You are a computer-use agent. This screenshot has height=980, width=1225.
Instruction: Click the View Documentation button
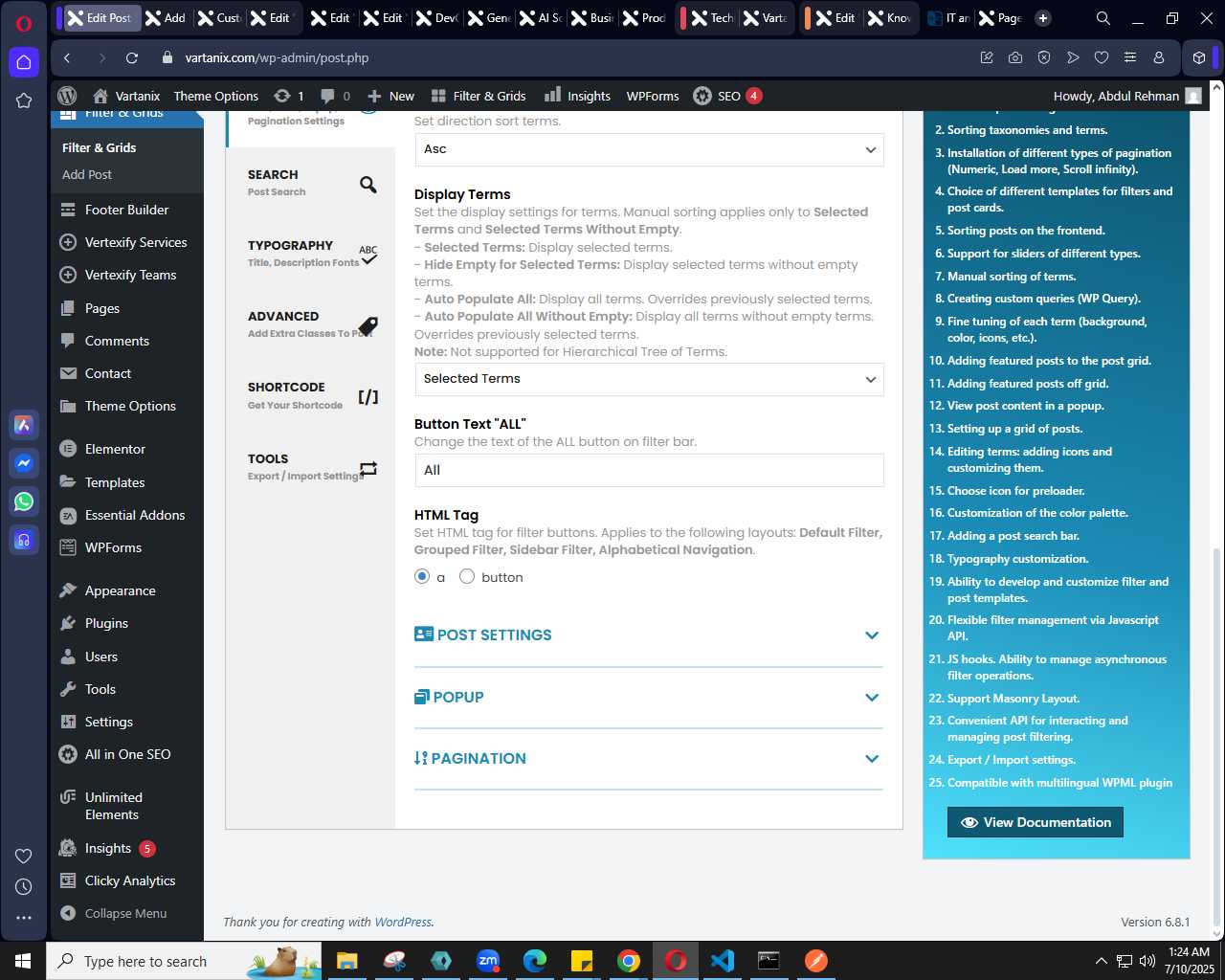point(1036,822)
